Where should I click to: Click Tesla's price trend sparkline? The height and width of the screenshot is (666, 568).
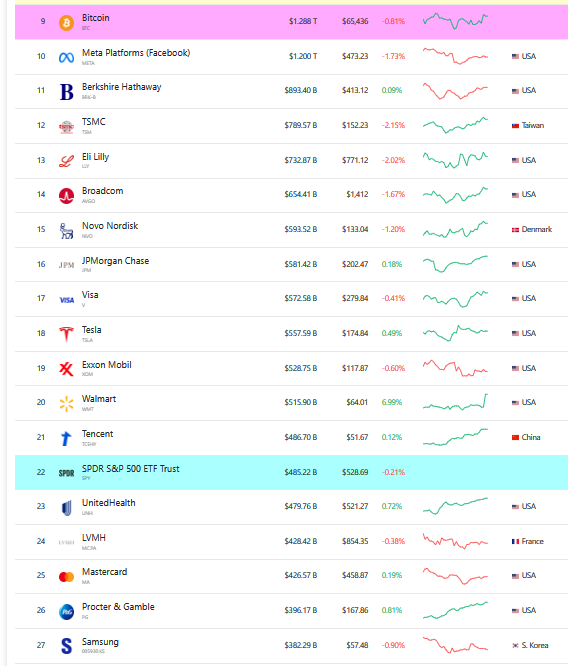(455, 333)
